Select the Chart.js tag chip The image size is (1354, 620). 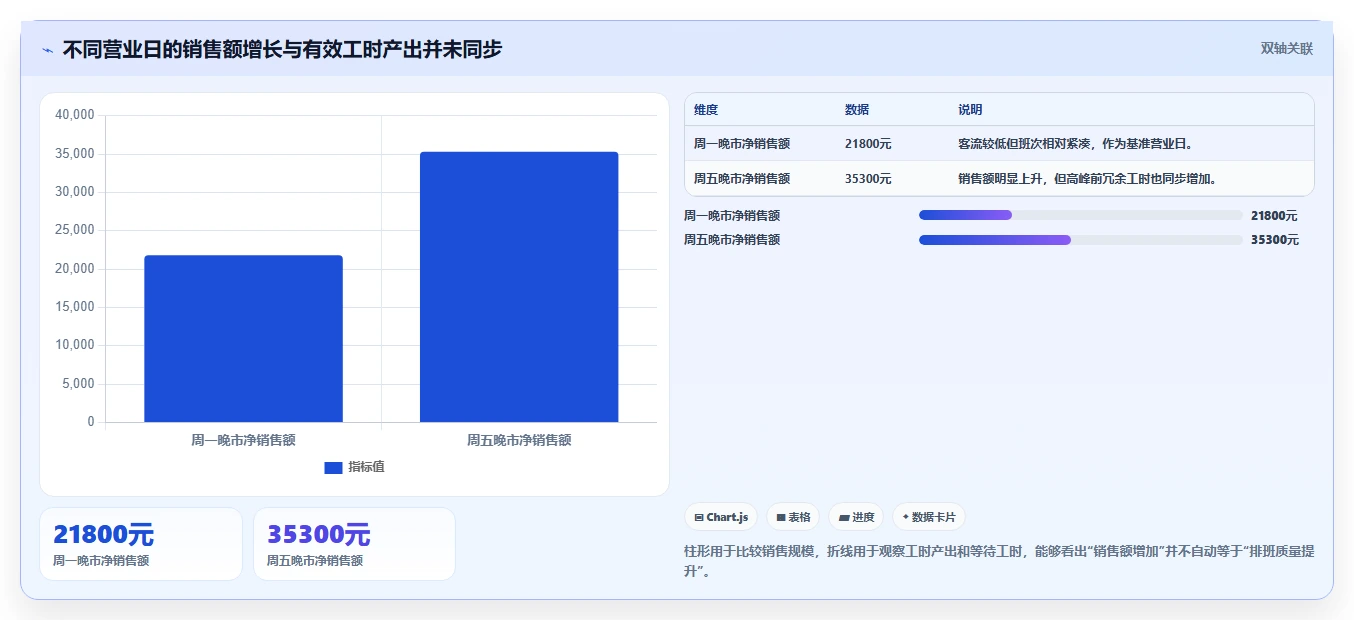[721, 517]
